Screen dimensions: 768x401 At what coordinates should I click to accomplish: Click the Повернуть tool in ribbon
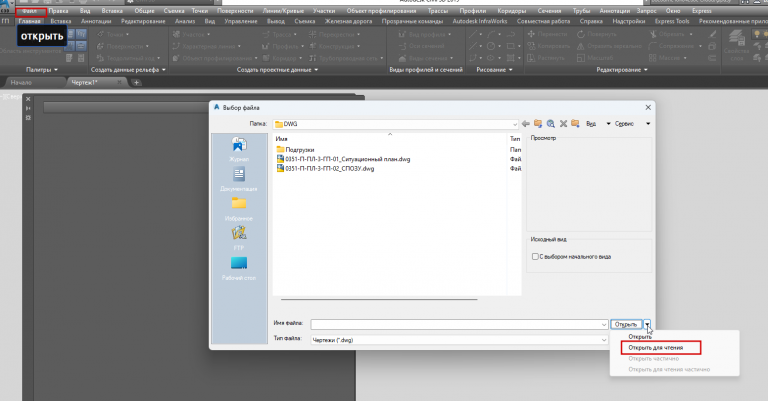pos(597,34)
